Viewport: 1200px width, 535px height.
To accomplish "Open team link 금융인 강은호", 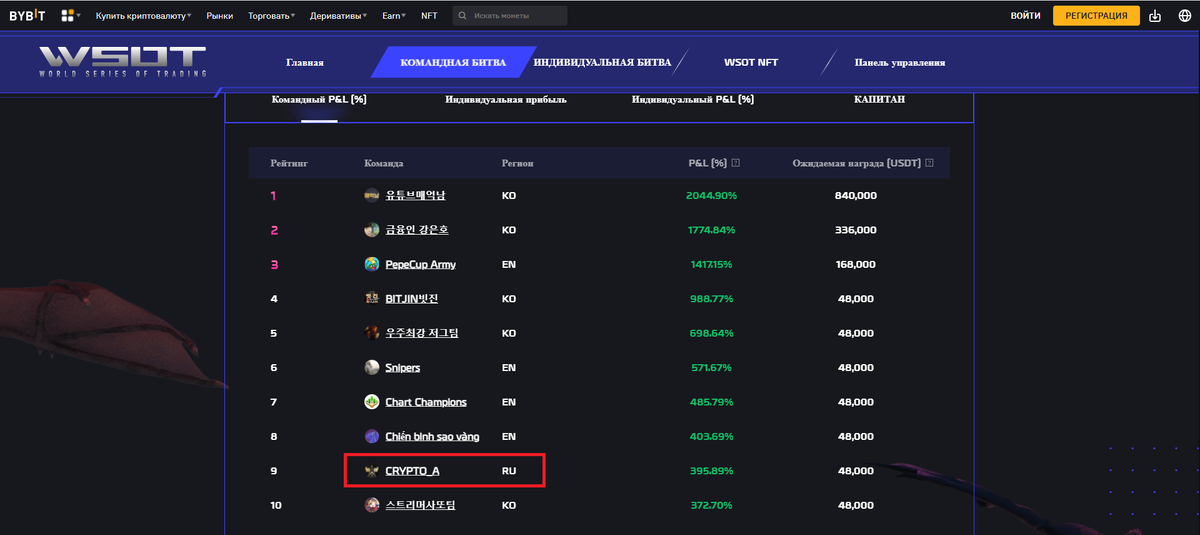I will click(417, 230).
